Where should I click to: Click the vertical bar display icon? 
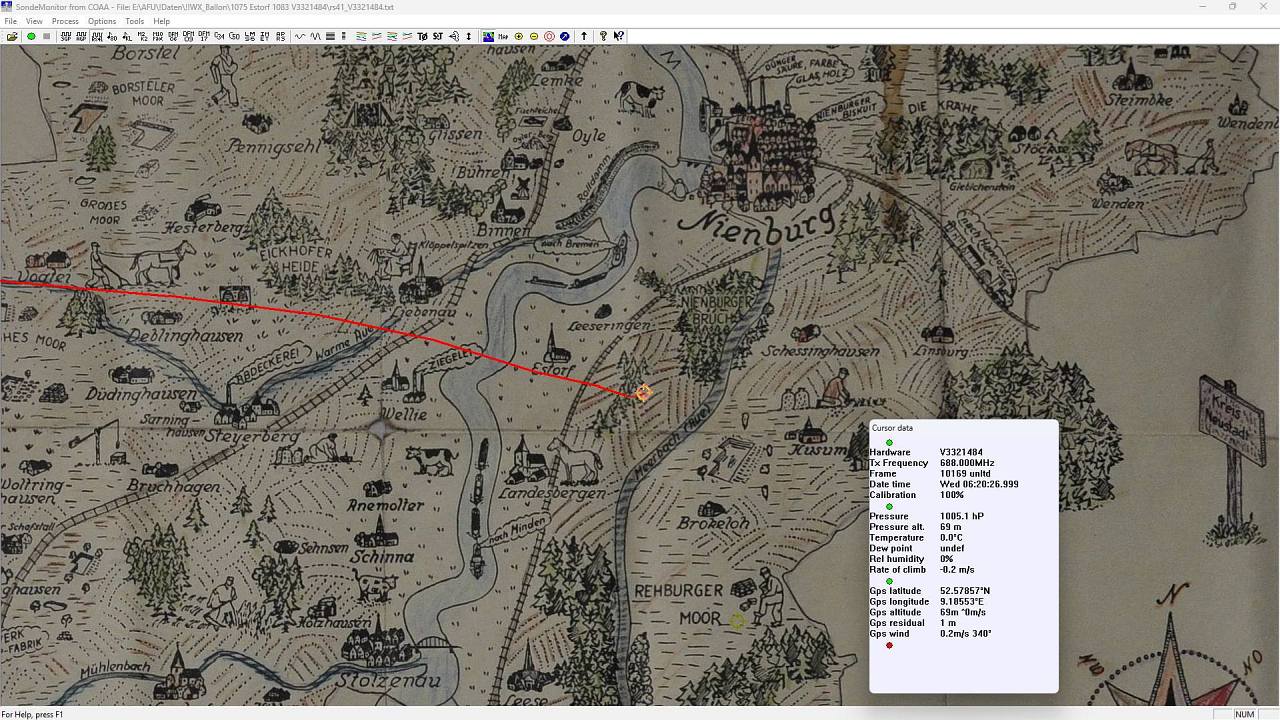(343, 36)
